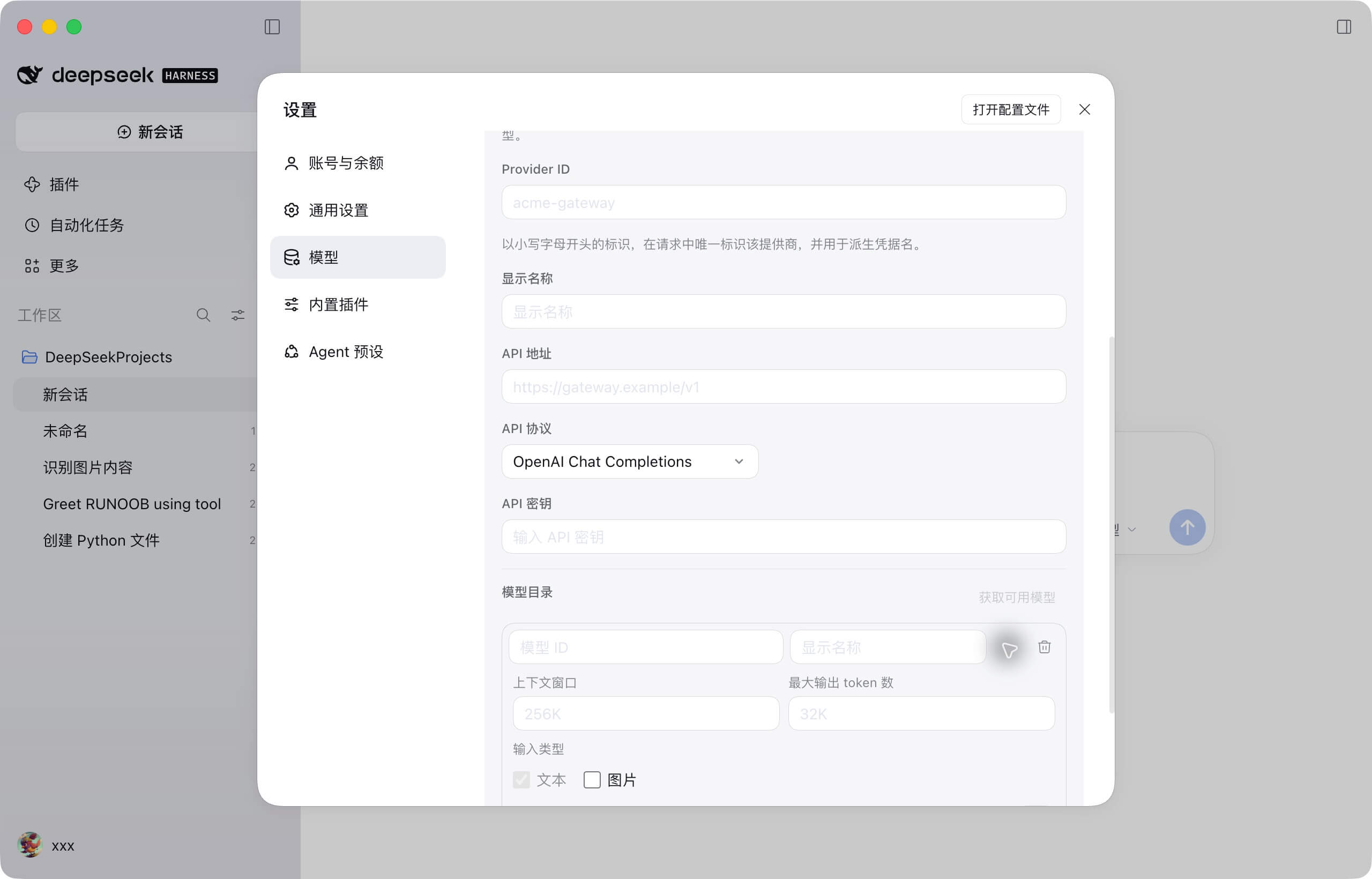
Task: Switch to 通用设置 tab
Action: point(358,210)
